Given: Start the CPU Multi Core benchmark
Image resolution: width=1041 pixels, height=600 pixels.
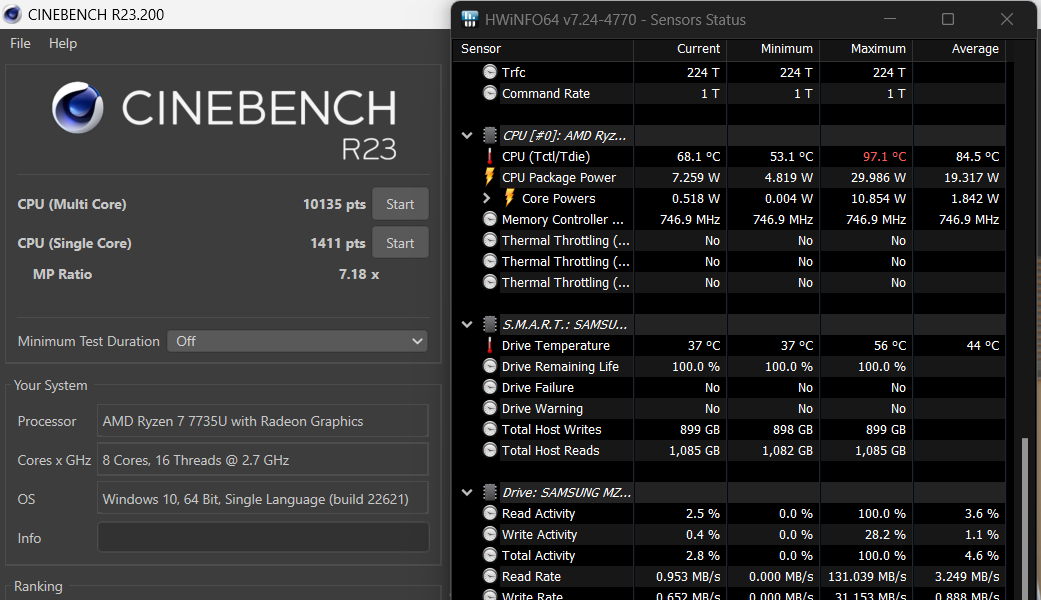Looking at the screenshot, I should [x=400, y=204].
